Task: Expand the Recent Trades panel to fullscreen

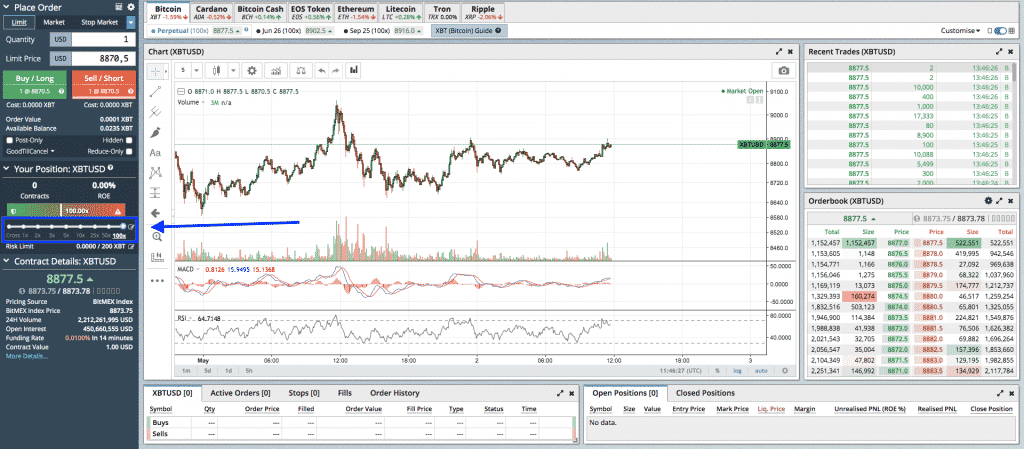Action: (999, 52)
